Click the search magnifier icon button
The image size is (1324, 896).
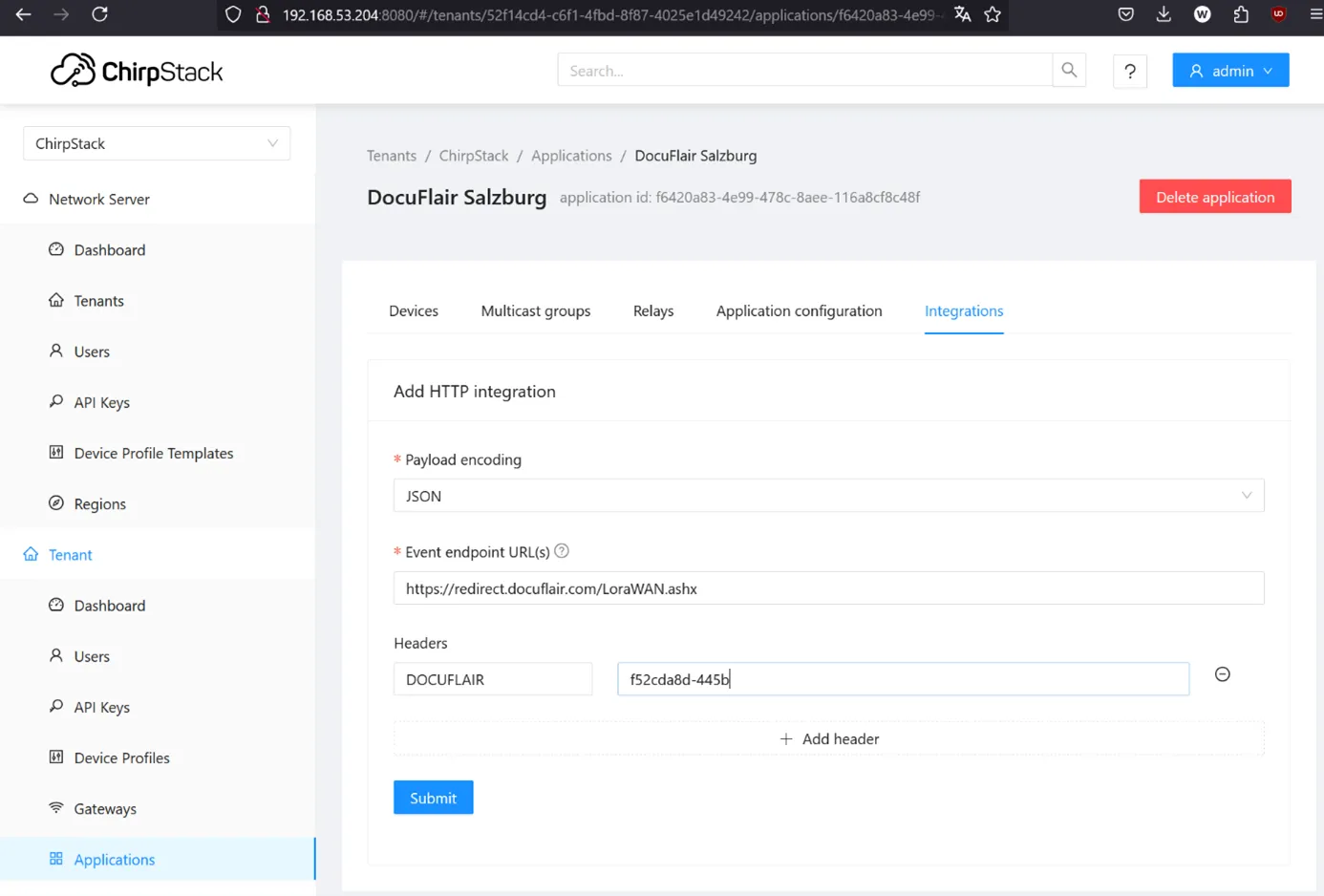tap(1069, 71)
